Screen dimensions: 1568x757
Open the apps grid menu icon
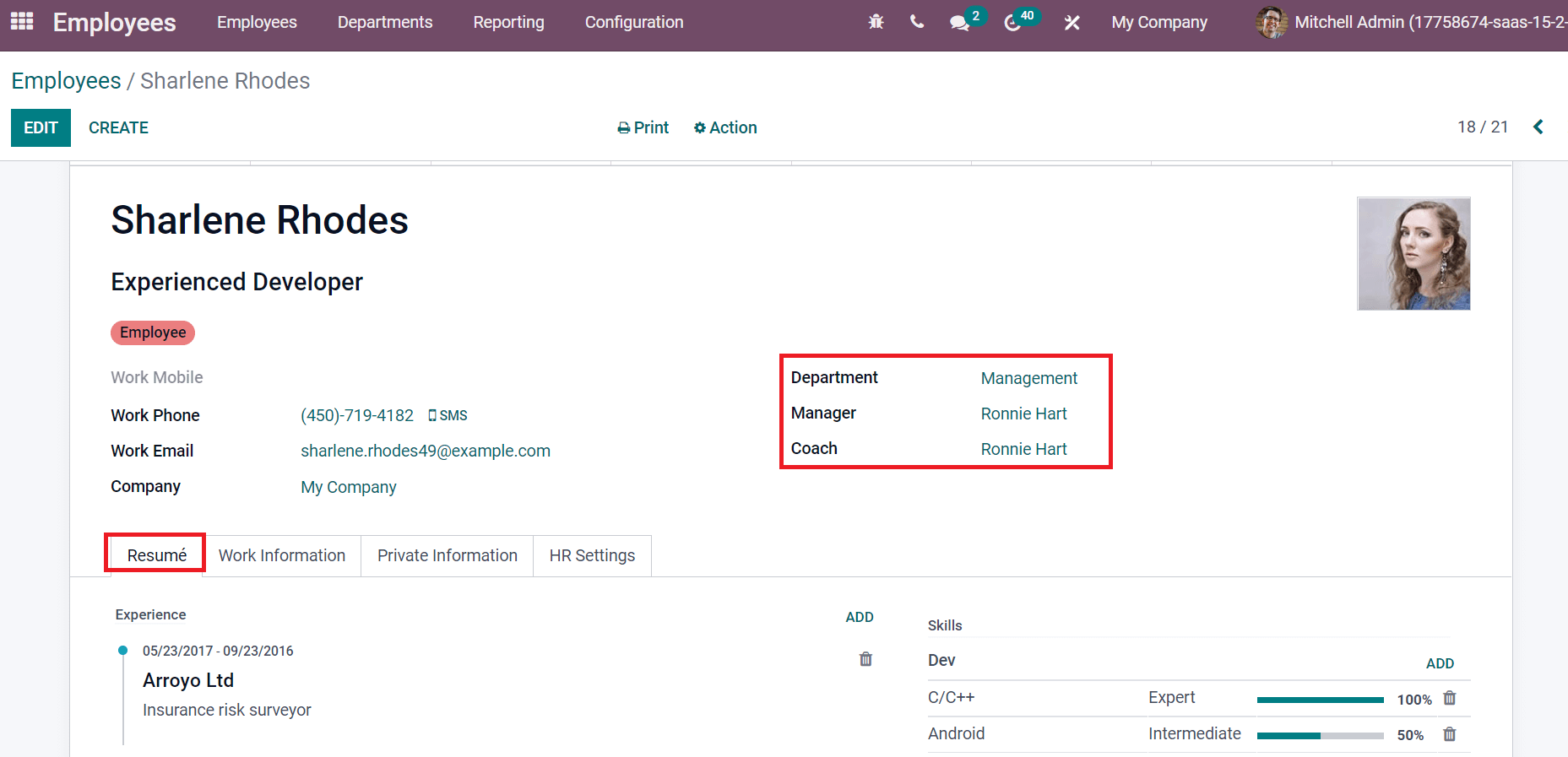pyautogui.click(x=22, y=21)
